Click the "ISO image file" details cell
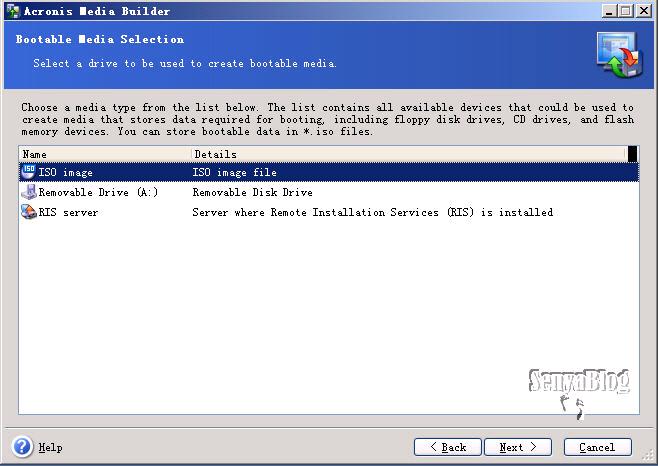Viewport: 658px width, 466px height. point(235,173)
